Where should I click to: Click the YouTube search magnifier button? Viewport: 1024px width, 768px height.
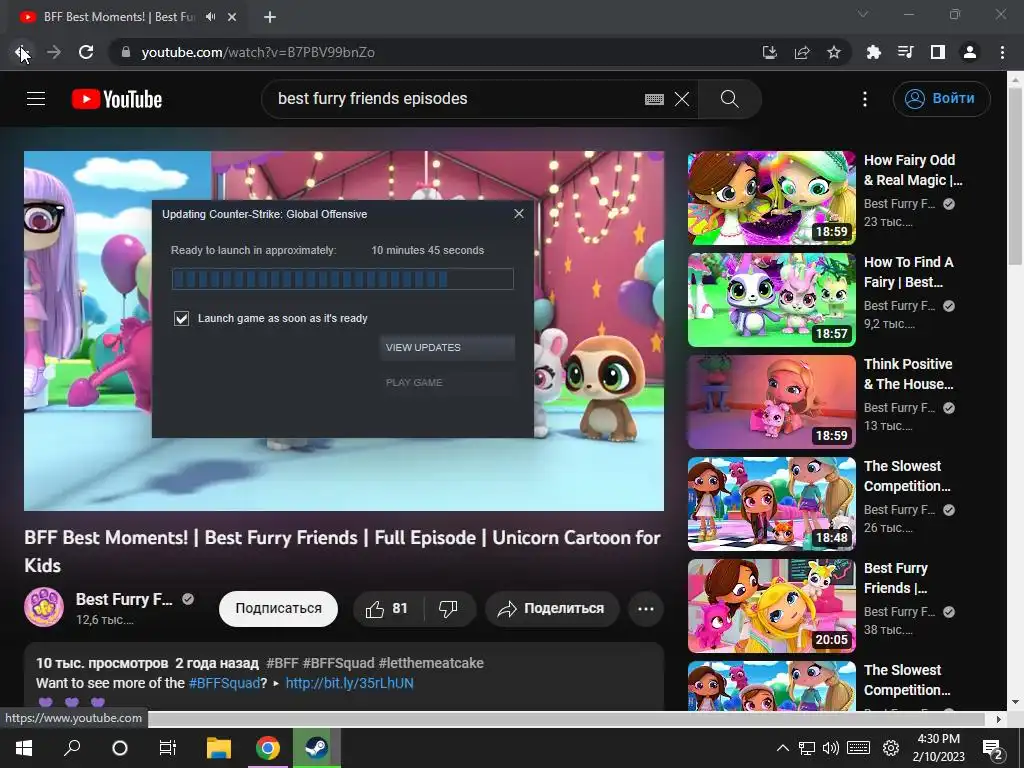(x=729, y=99)
